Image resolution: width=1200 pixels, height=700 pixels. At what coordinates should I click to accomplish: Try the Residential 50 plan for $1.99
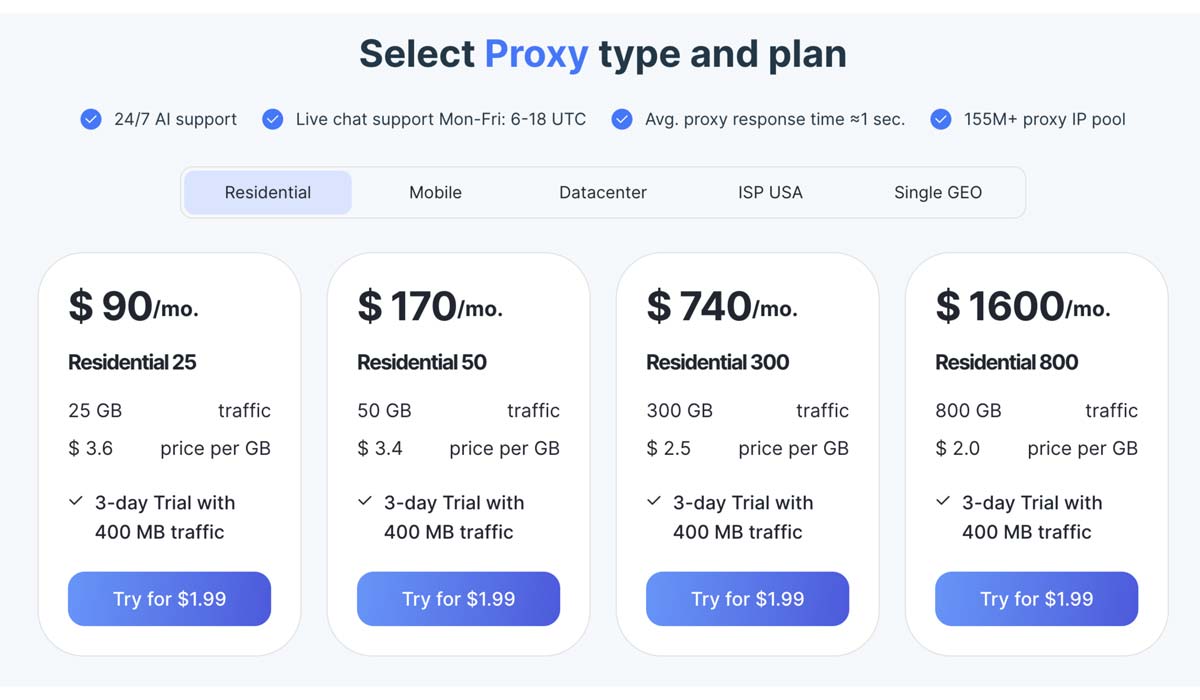click(458, 599)
